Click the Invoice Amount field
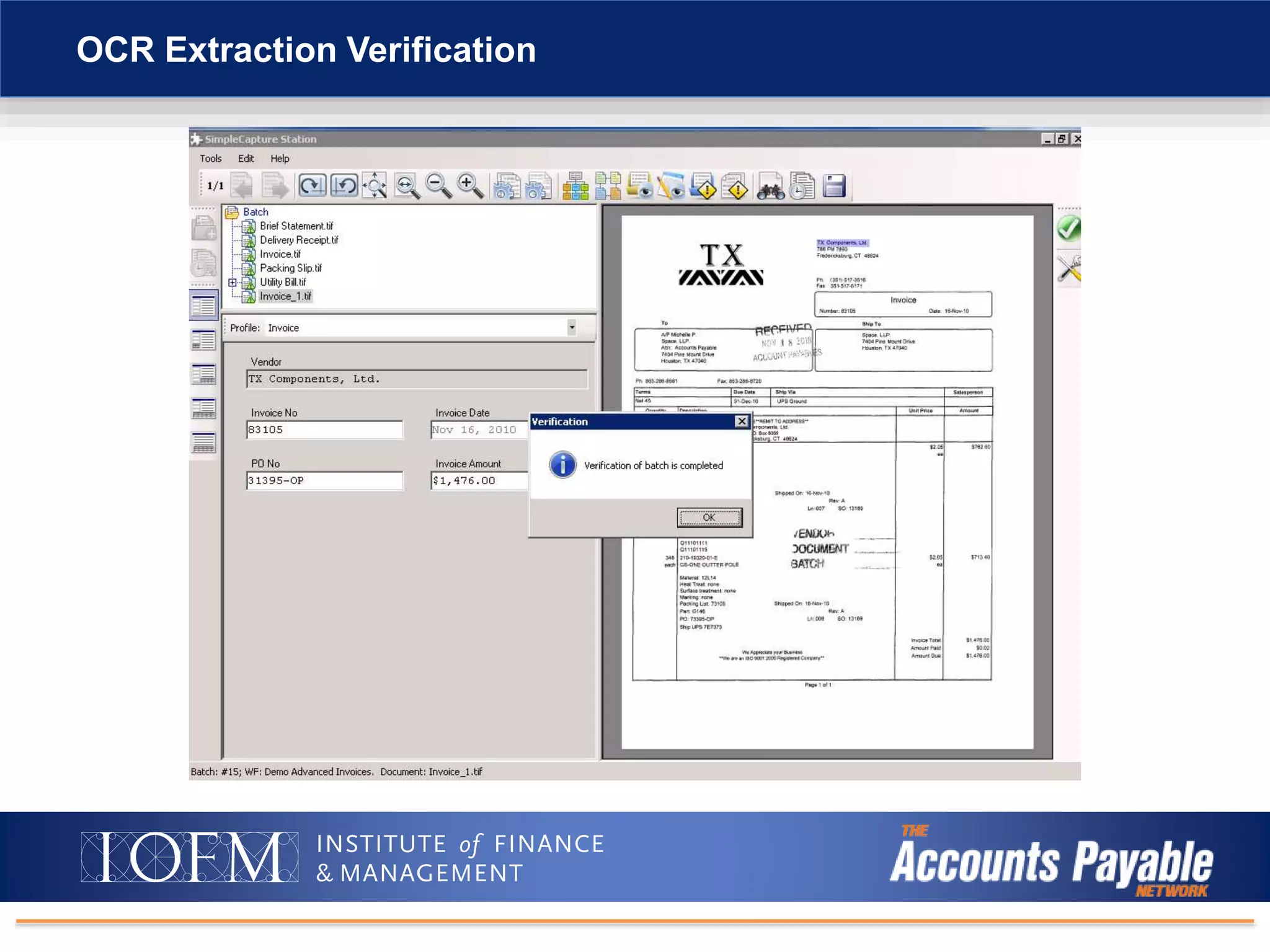Screen dimensions: 1270x952 pos(479,480)
